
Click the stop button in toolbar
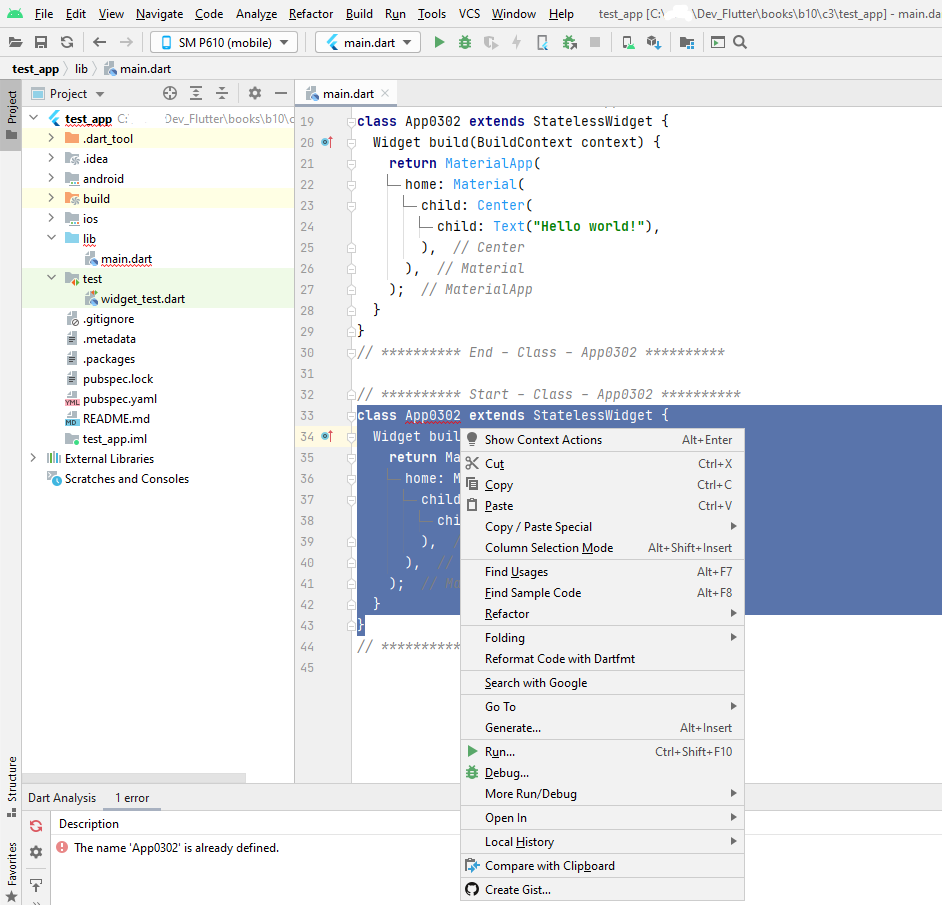[595, 42]
